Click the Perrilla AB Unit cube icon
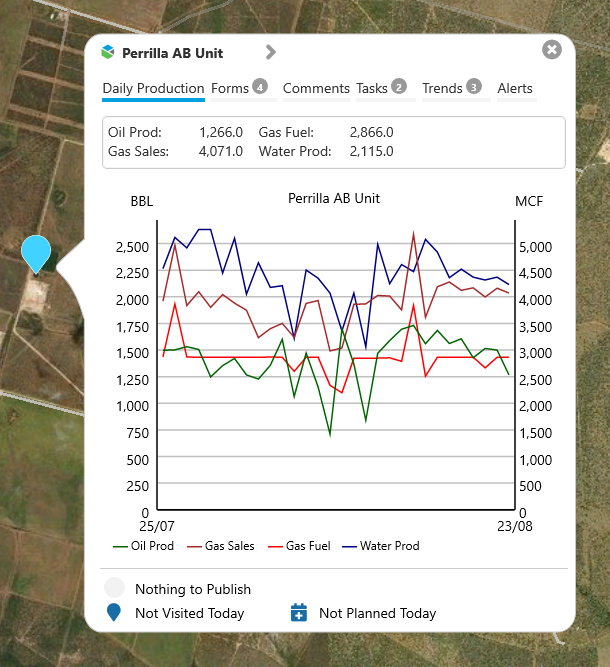This screenshot has width=610, height=667. 108,53
